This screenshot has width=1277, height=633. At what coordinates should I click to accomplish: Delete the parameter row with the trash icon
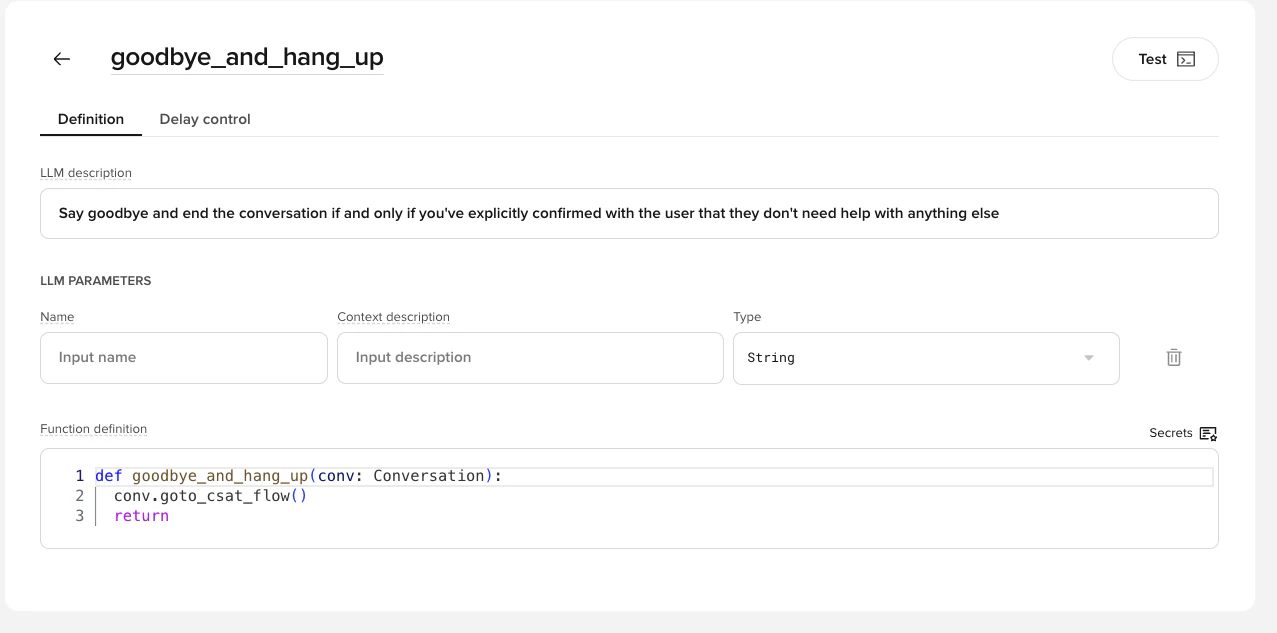pos(1173,357)
